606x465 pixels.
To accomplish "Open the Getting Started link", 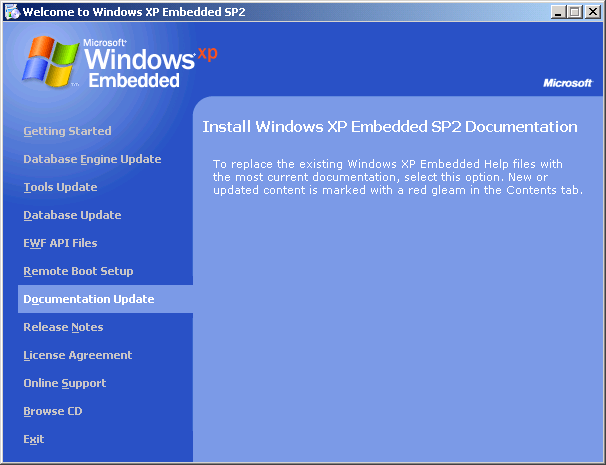I will tap(67, 131).
